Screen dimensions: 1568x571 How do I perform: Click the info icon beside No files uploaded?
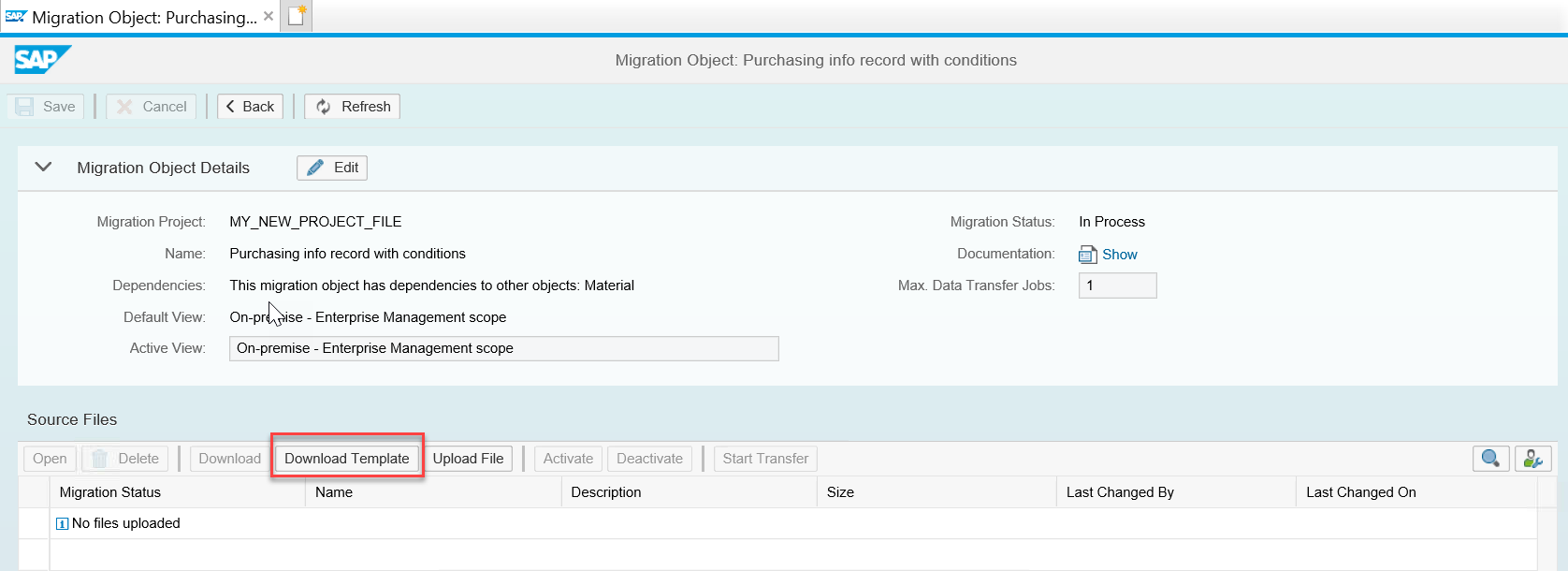point(63,524)
